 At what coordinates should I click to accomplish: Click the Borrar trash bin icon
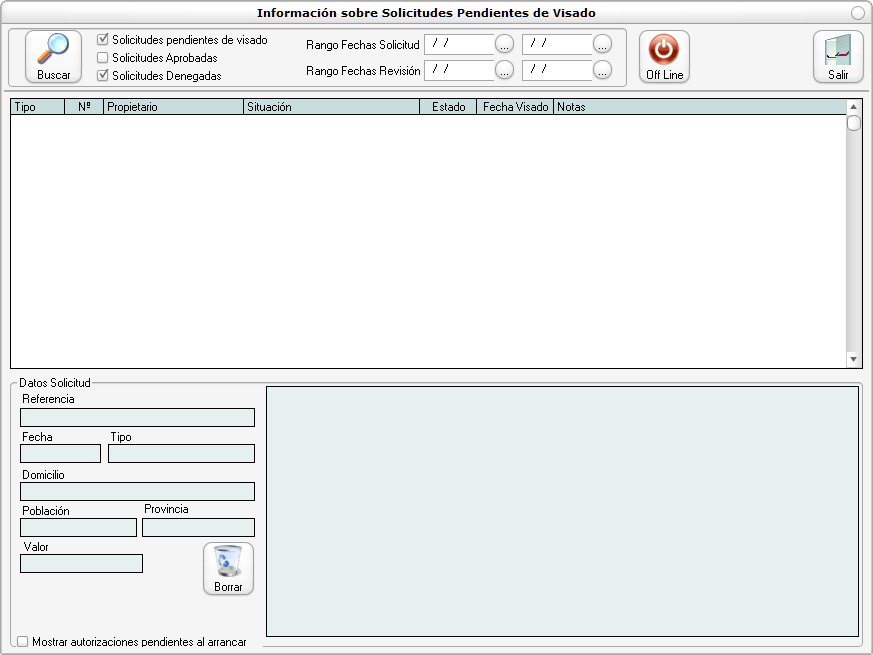(x=228, y=562)
